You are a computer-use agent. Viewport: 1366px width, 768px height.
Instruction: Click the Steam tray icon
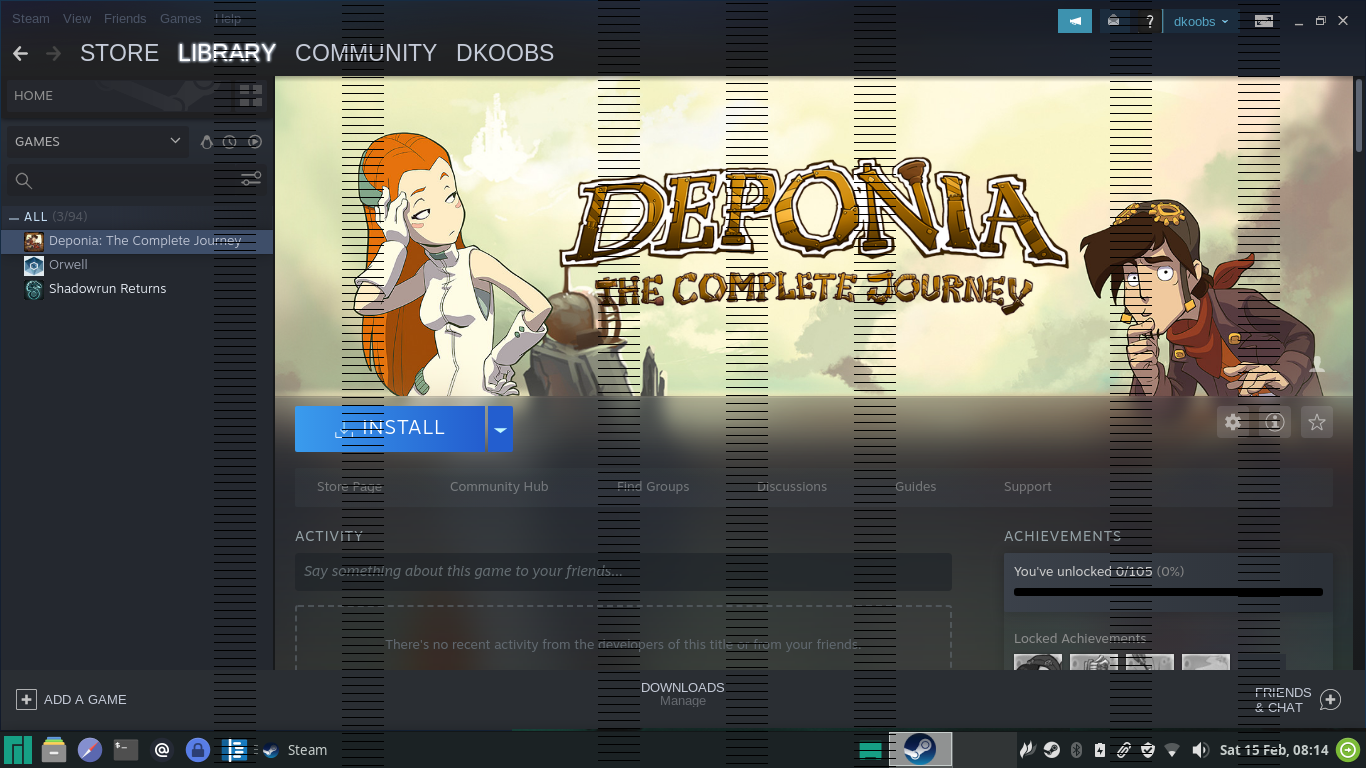(x=1051, y=750)
